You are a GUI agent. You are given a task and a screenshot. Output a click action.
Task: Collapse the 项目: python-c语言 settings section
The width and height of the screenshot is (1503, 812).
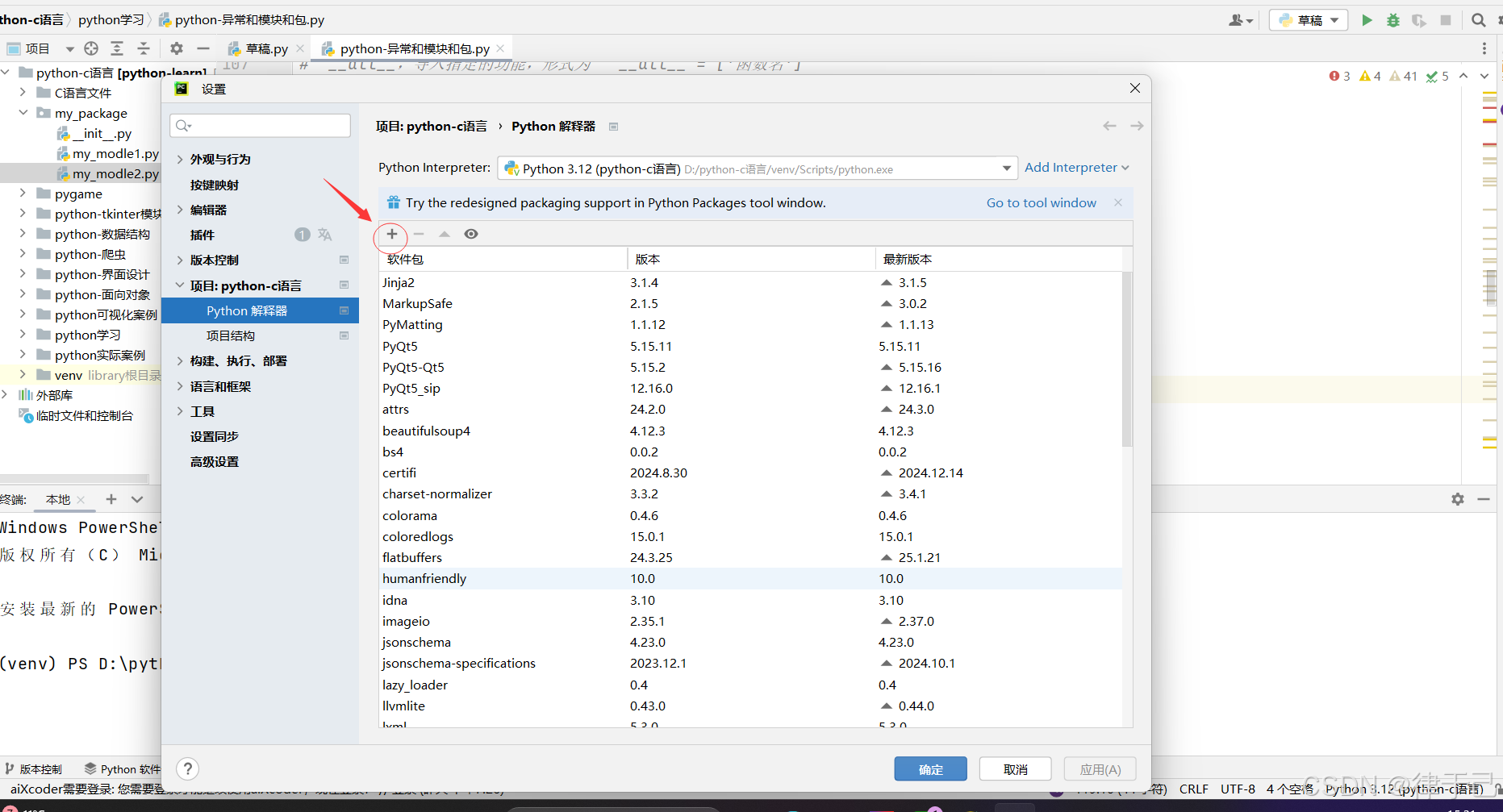pyautogui.click(x=180, y=285)
